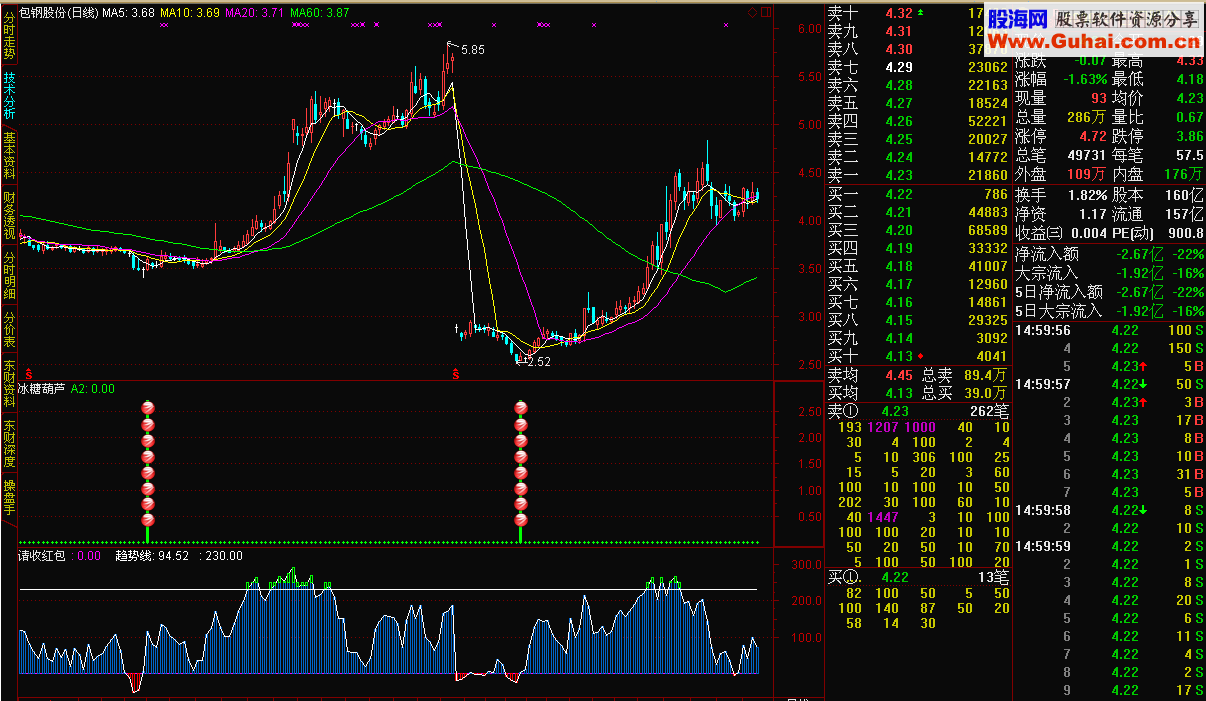Click the 买① queue header with 13笔
The image size is (1206, 701).
[x=918, y=576]
